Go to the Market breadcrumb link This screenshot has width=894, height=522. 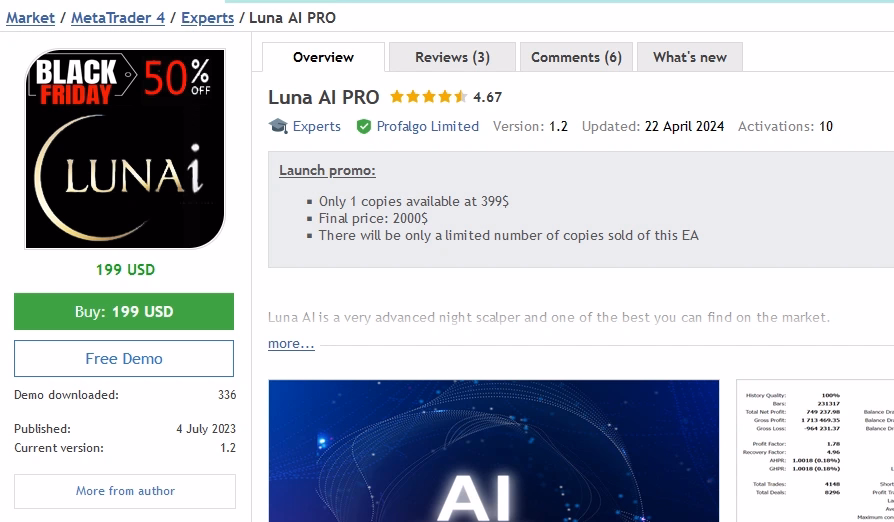click(x=30, y=18)
